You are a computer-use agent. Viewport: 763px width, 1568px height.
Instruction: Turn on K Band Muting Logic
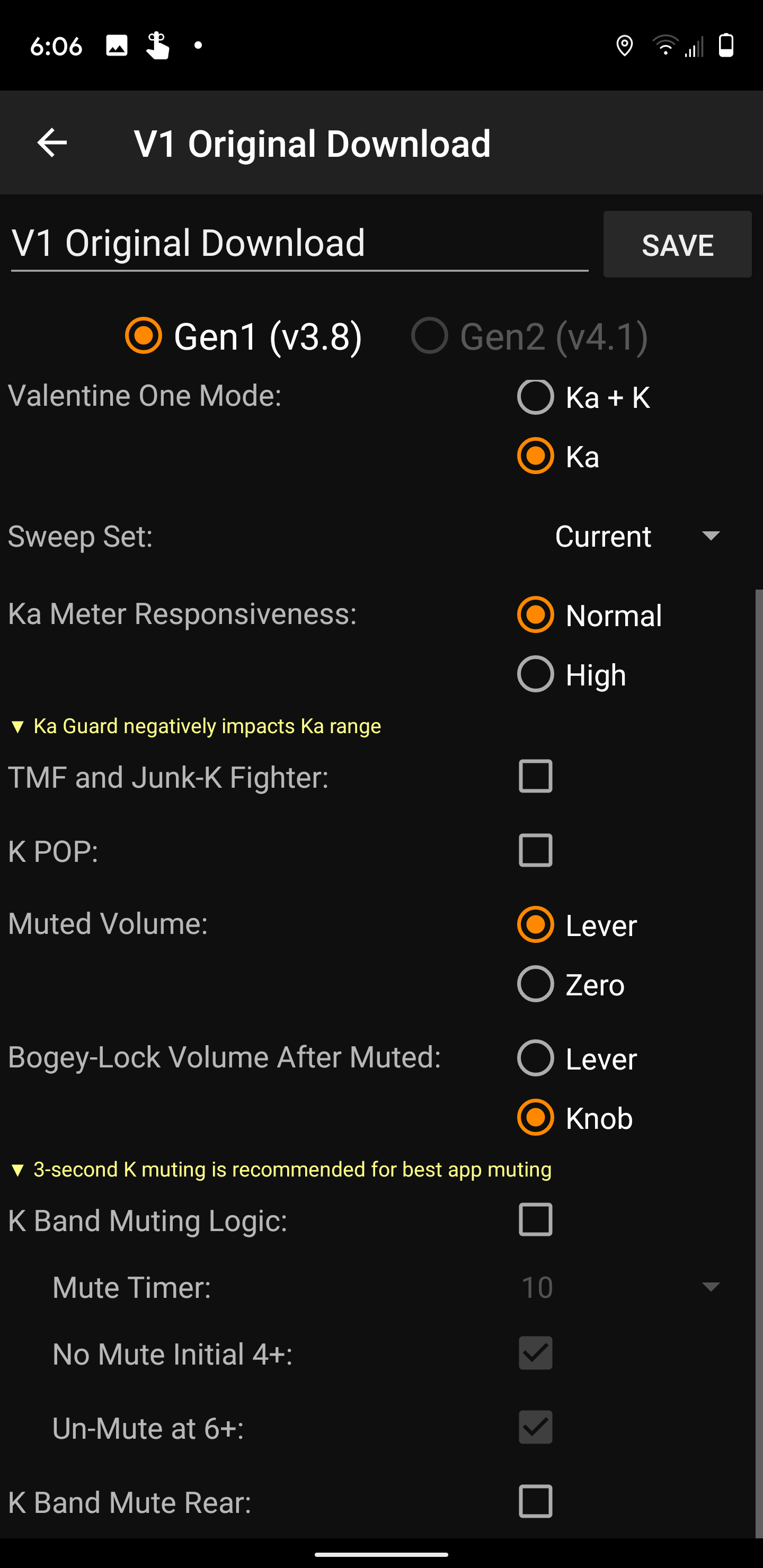[x=535, y=1219]
